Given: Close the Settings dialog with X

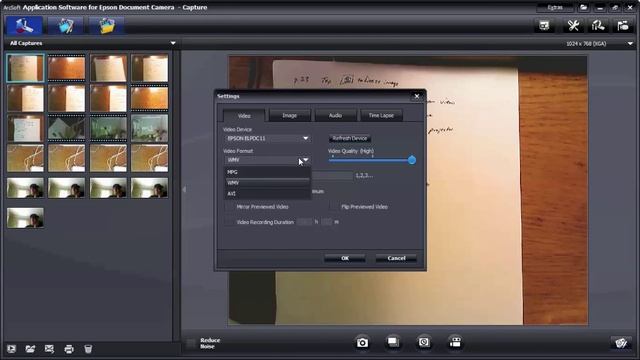Looking at the screenshot, I should [417, 96].
